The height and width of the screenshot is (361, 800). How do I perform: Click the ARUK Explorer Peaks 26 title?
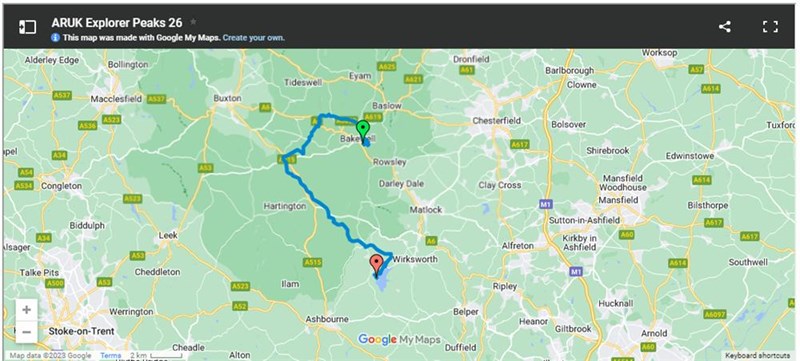[x=117, y=23]
